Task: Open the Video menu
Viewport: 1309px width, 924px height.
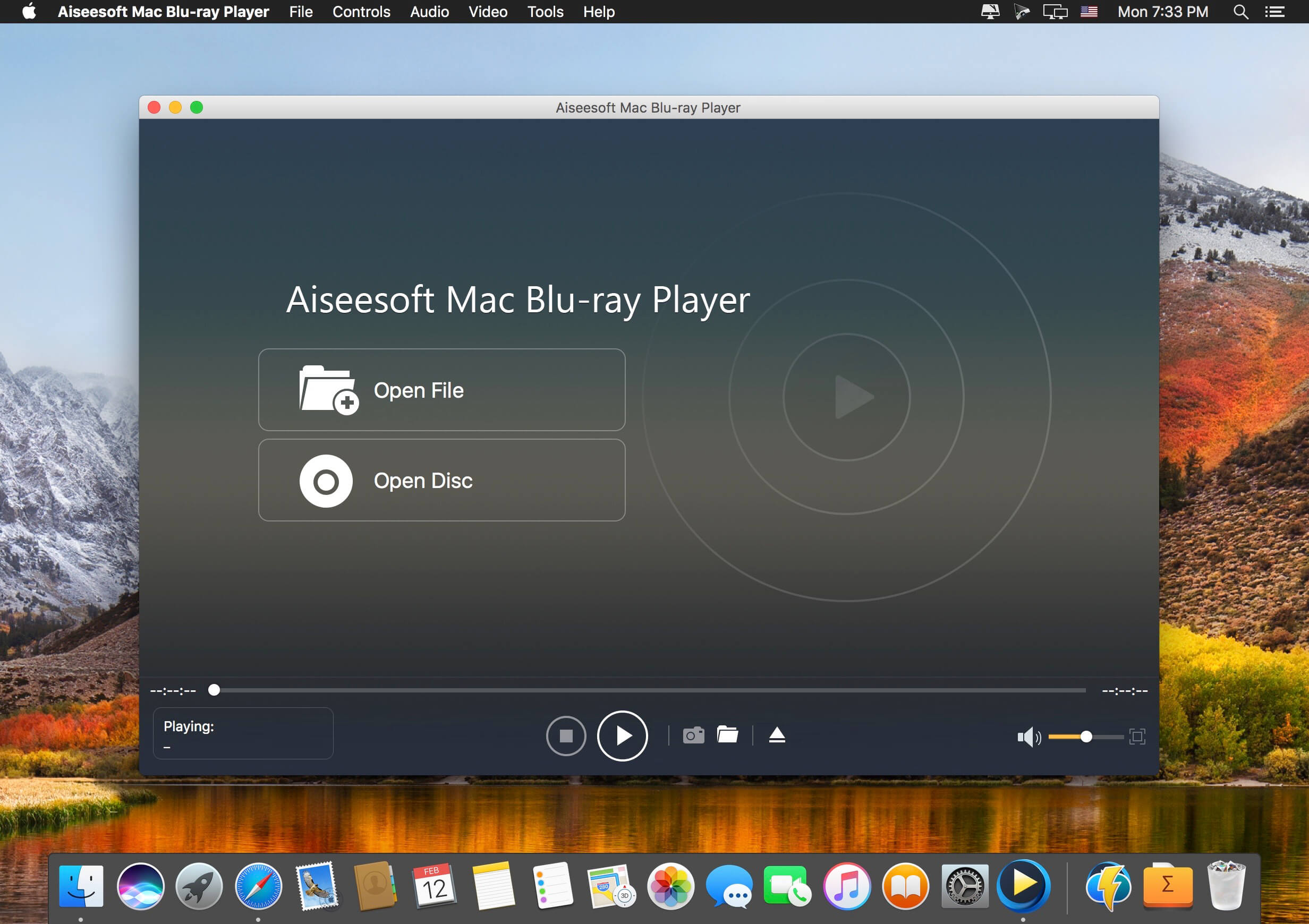Action: pyautogui.click(x=488, y=11)
